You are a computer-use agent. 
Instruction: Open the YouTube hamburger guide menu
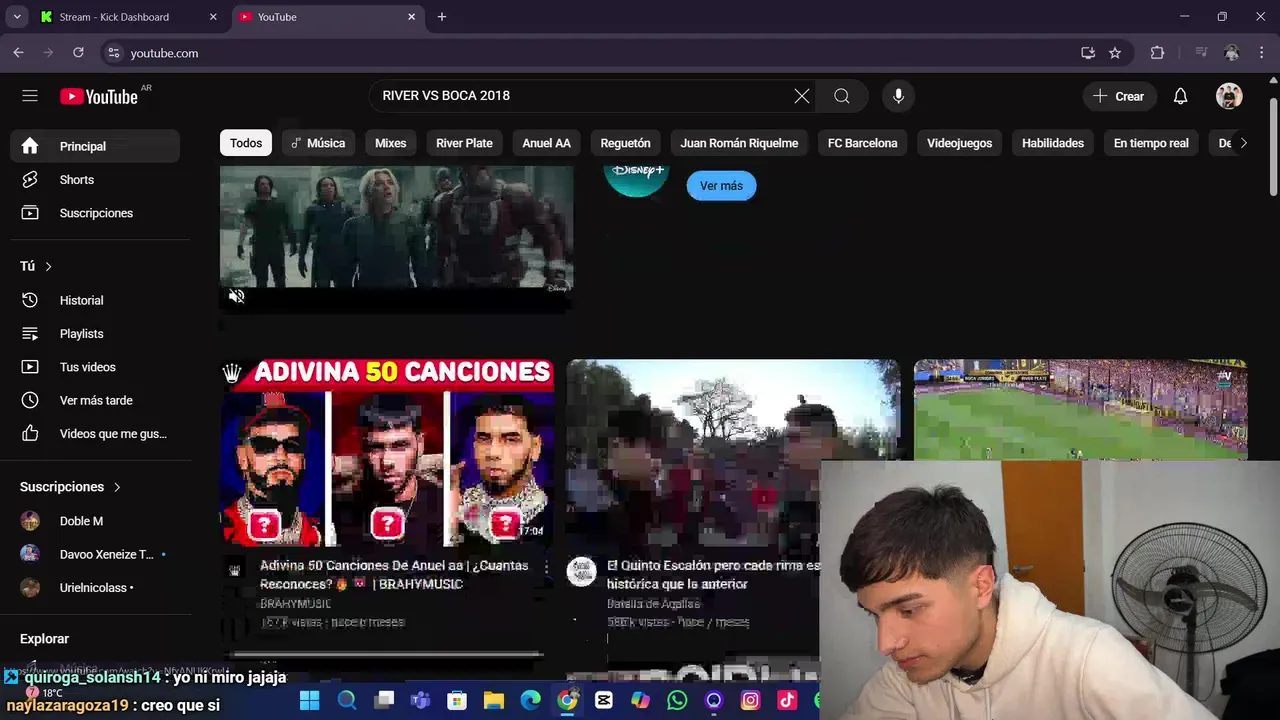(x=30, y=96)
